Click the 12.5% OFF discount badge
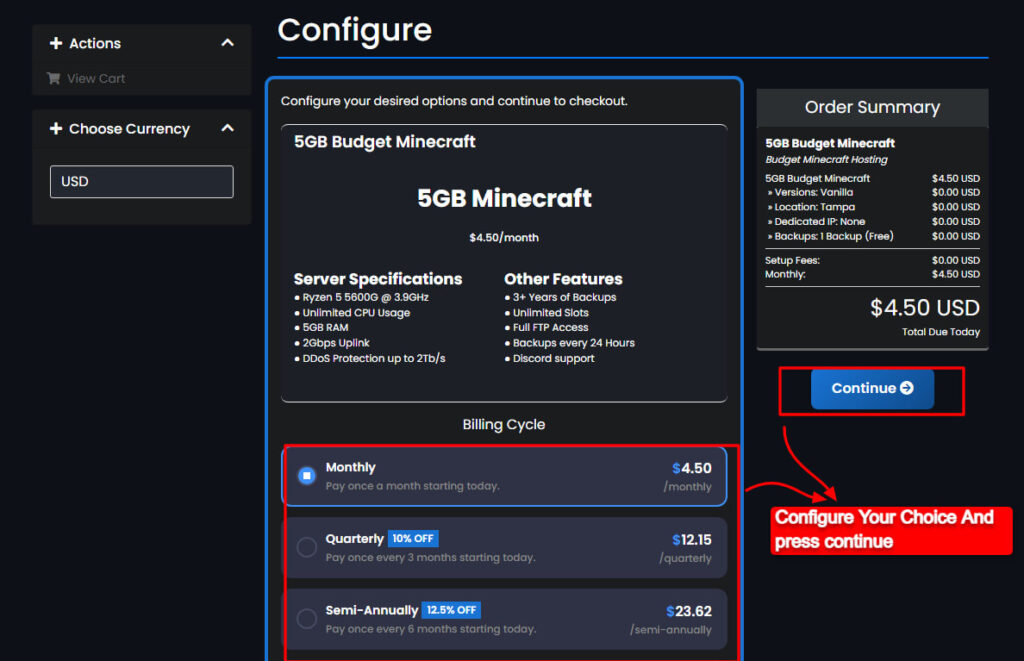Image resolution: width=1024 pixels, height=661 pixels. [x=451, y=610]
